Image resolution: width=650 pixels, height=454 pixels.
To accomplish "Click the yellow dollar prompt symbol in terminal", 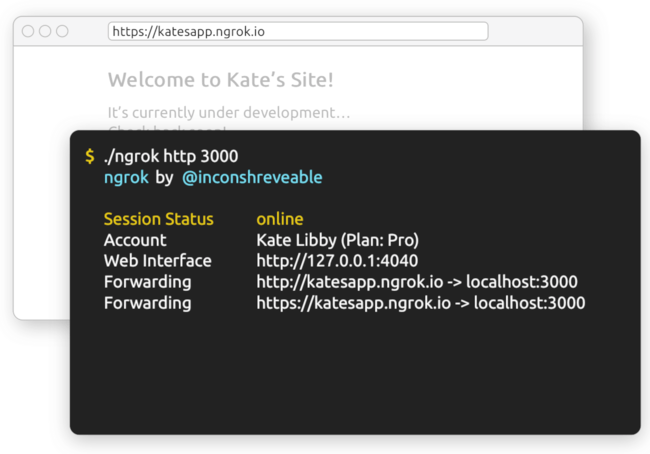I will point(90,157).
